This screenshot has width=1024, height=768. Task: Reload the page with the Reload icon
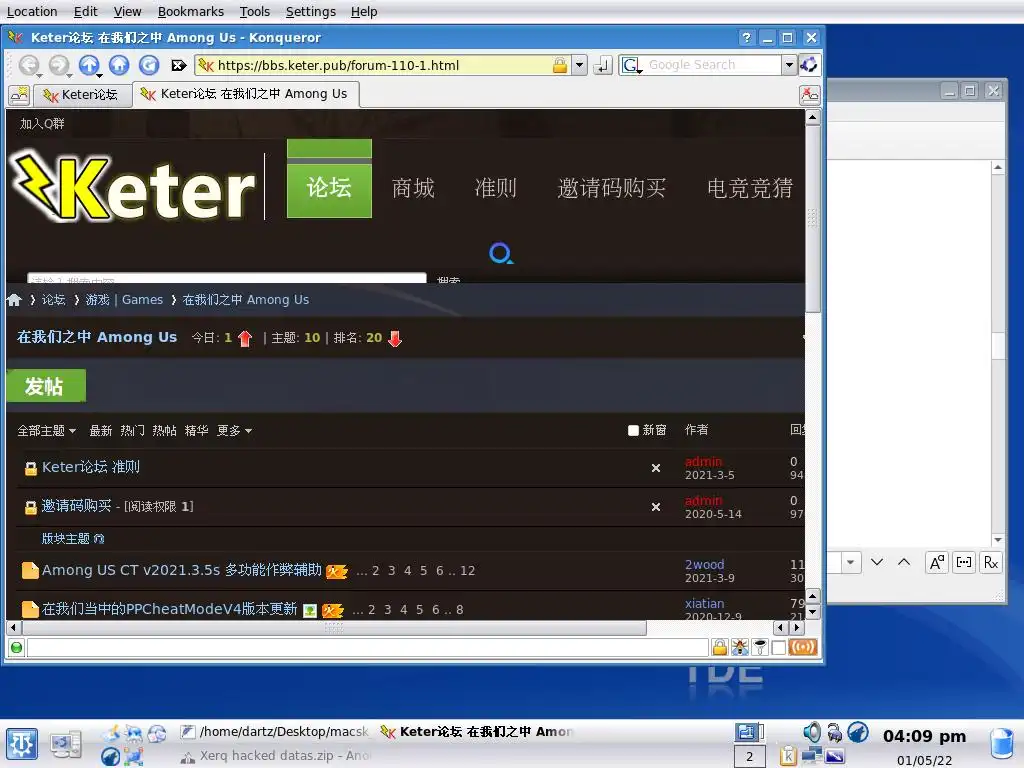tap(149, 65)
